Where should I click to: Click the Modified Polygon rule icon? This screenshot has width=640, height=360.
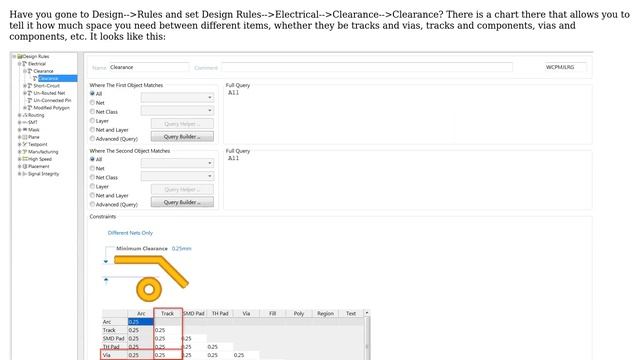point(30,108)
